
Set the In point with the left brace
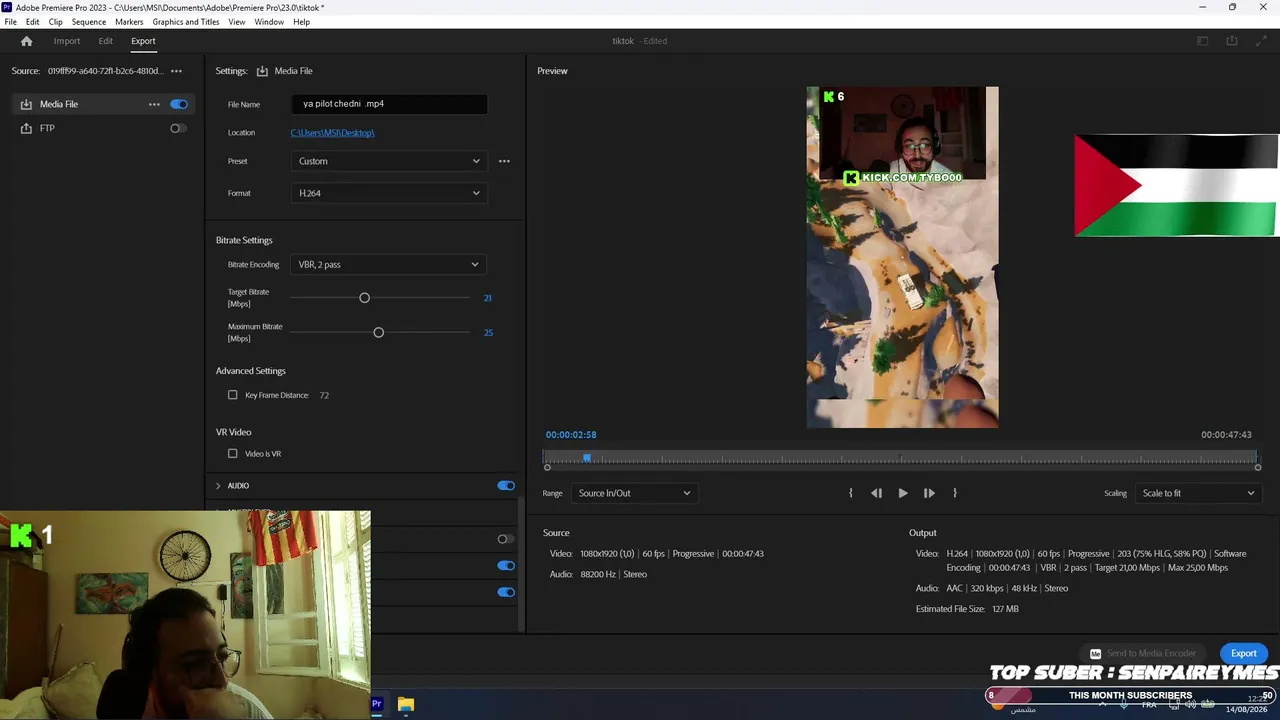851,493
